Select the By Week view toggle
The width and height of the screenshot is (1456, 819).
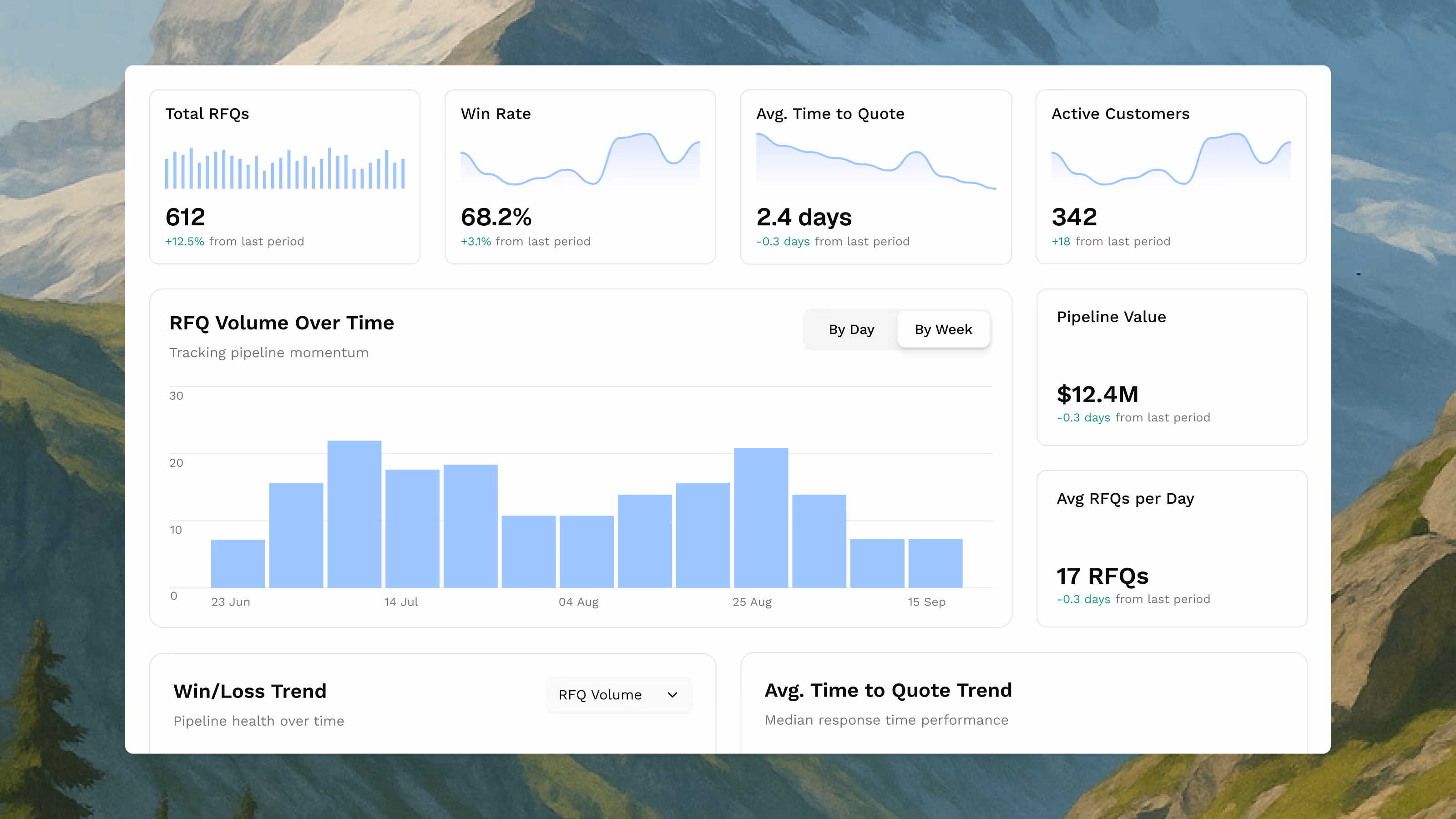(x=943, y=329)
